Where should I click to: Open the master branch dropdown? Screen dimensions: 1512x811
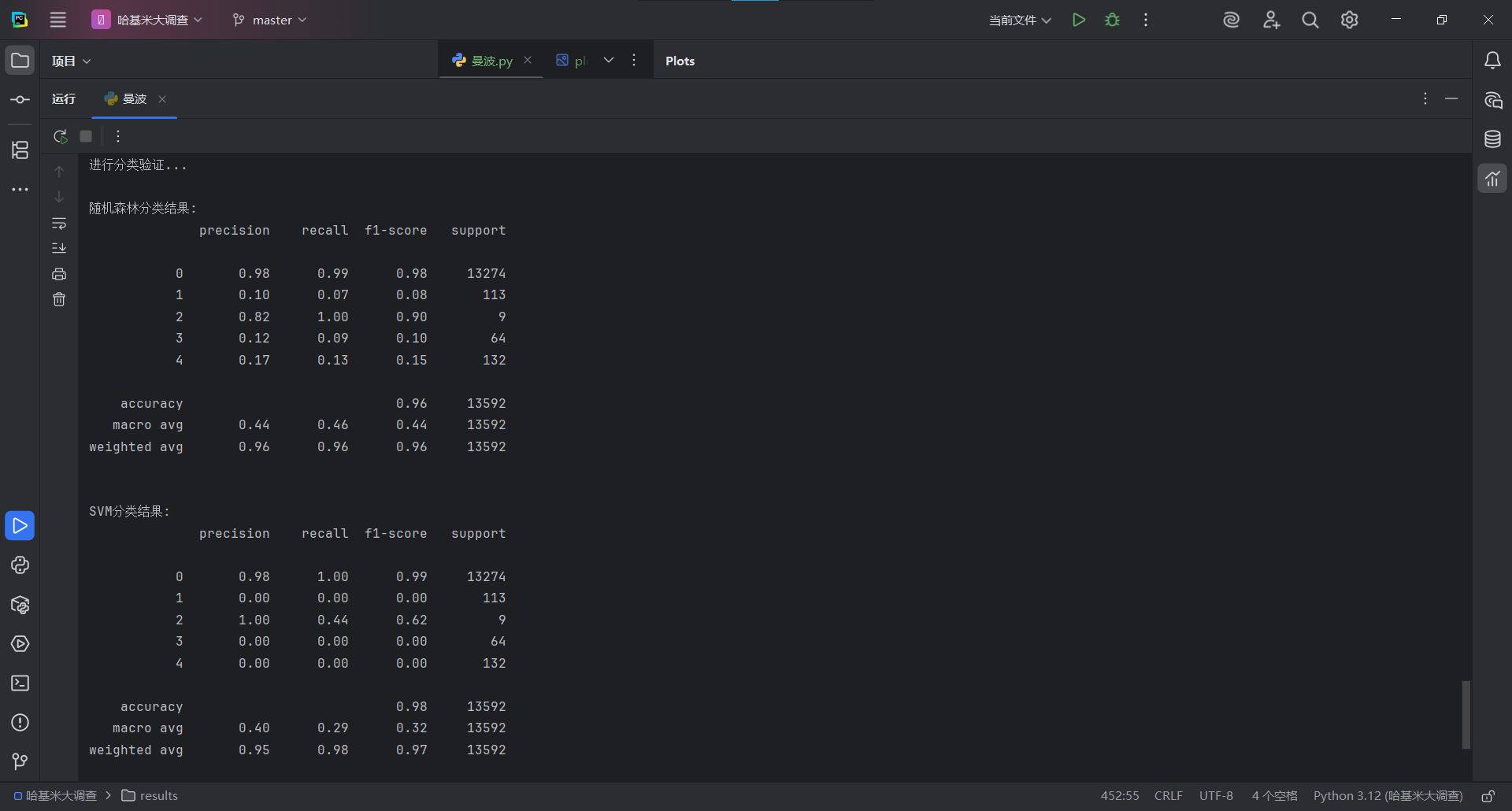(x=270, y=20)
